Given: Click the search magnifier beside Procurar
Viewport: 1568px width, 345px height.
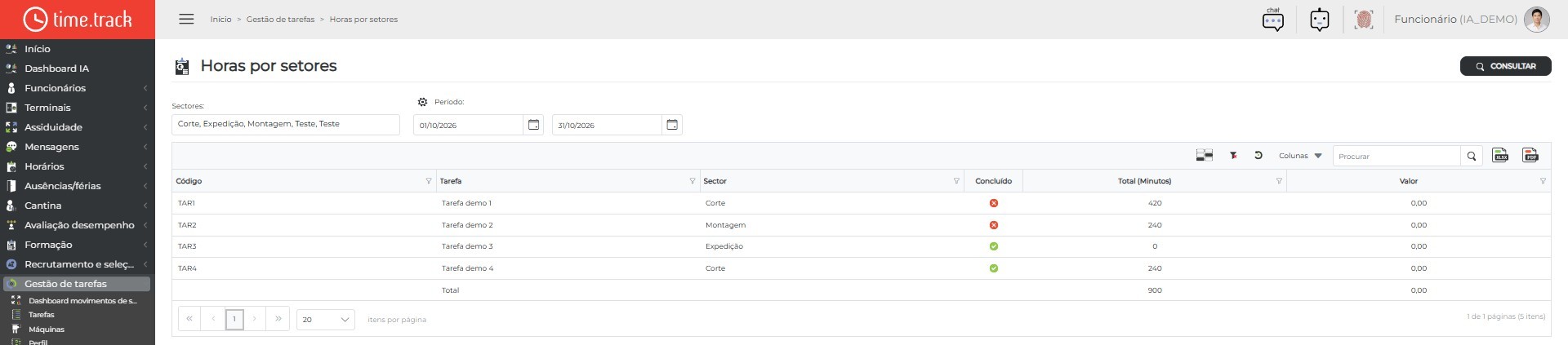Looking at the screenshot, I should click(x=1472, y=156).
